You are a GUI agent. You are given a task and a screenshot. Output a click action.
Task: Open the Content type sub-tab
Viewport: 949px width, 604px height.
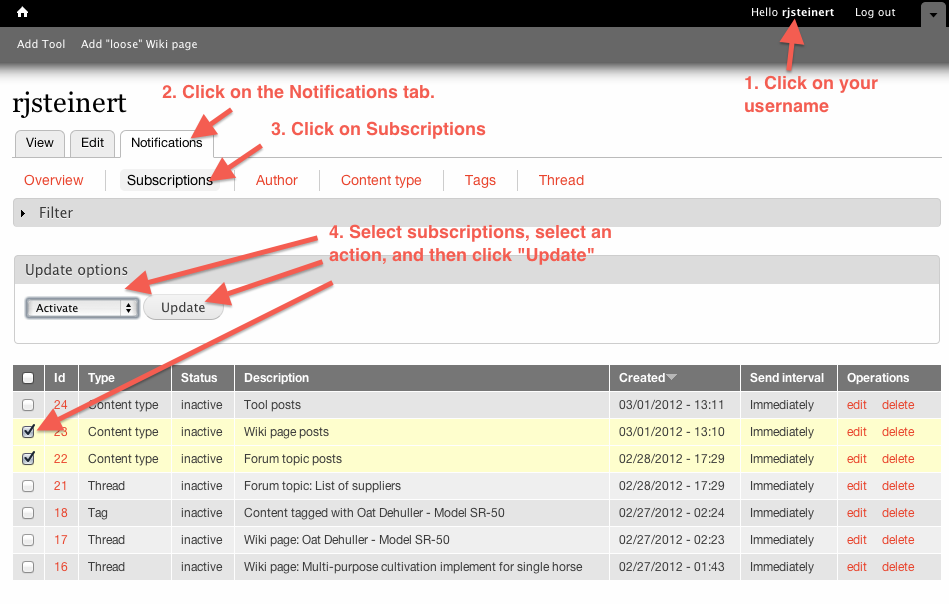pos(381,180)
